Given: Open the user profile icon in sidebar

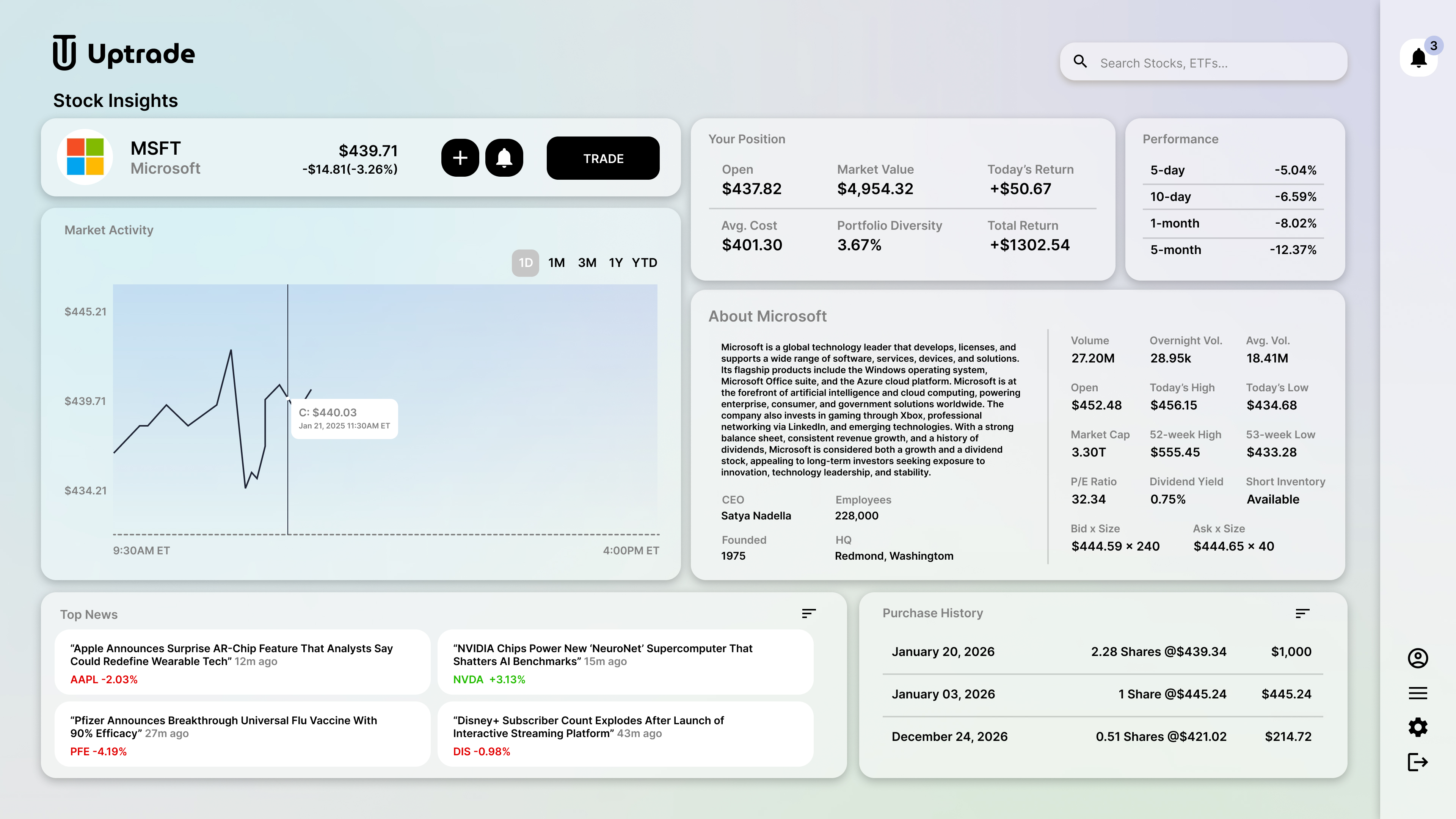Looking at the screenshot, I should (1418, 658).
